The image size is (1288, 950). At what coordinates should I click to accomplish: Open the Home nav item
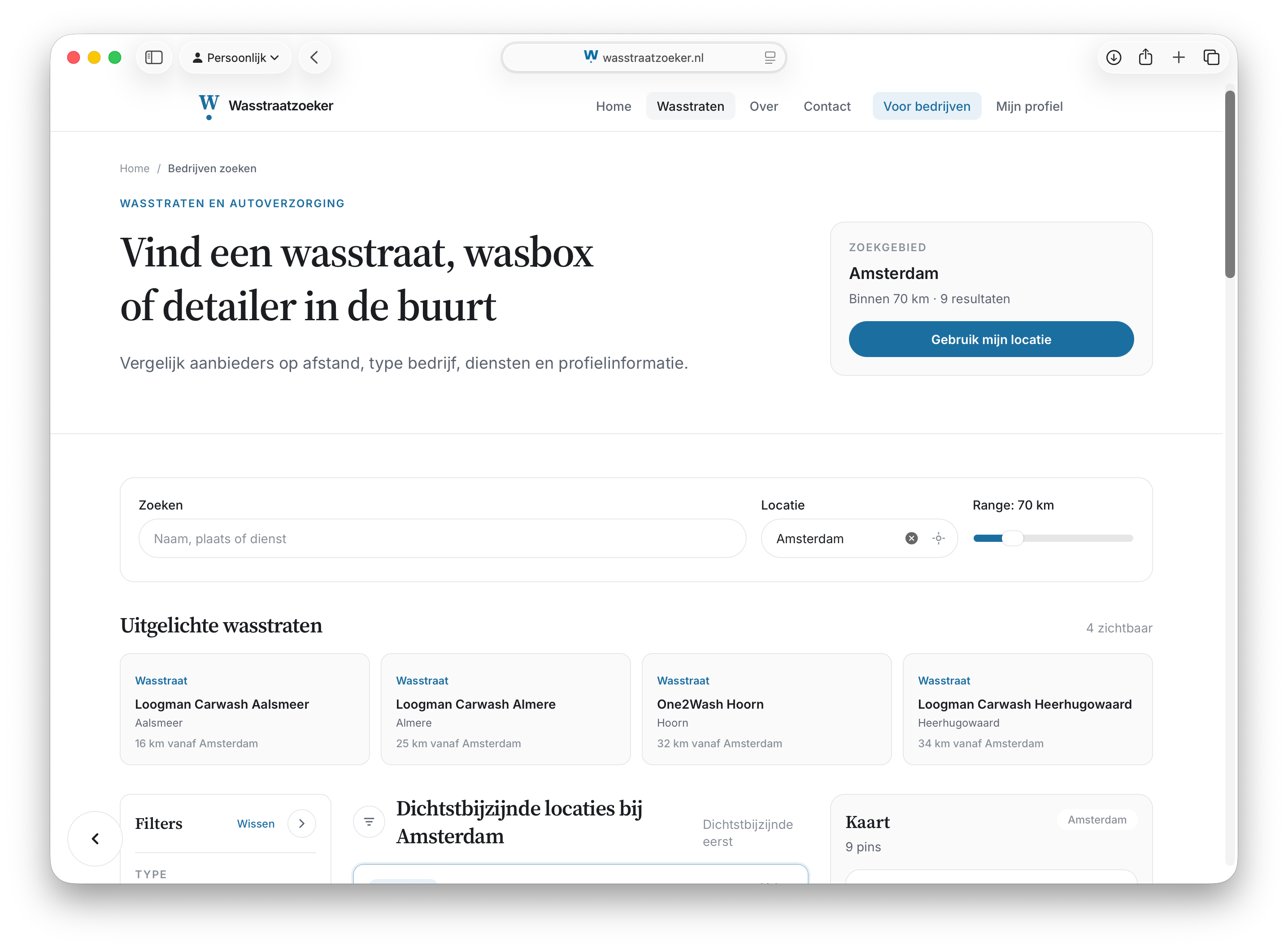[x=614, y=106]
